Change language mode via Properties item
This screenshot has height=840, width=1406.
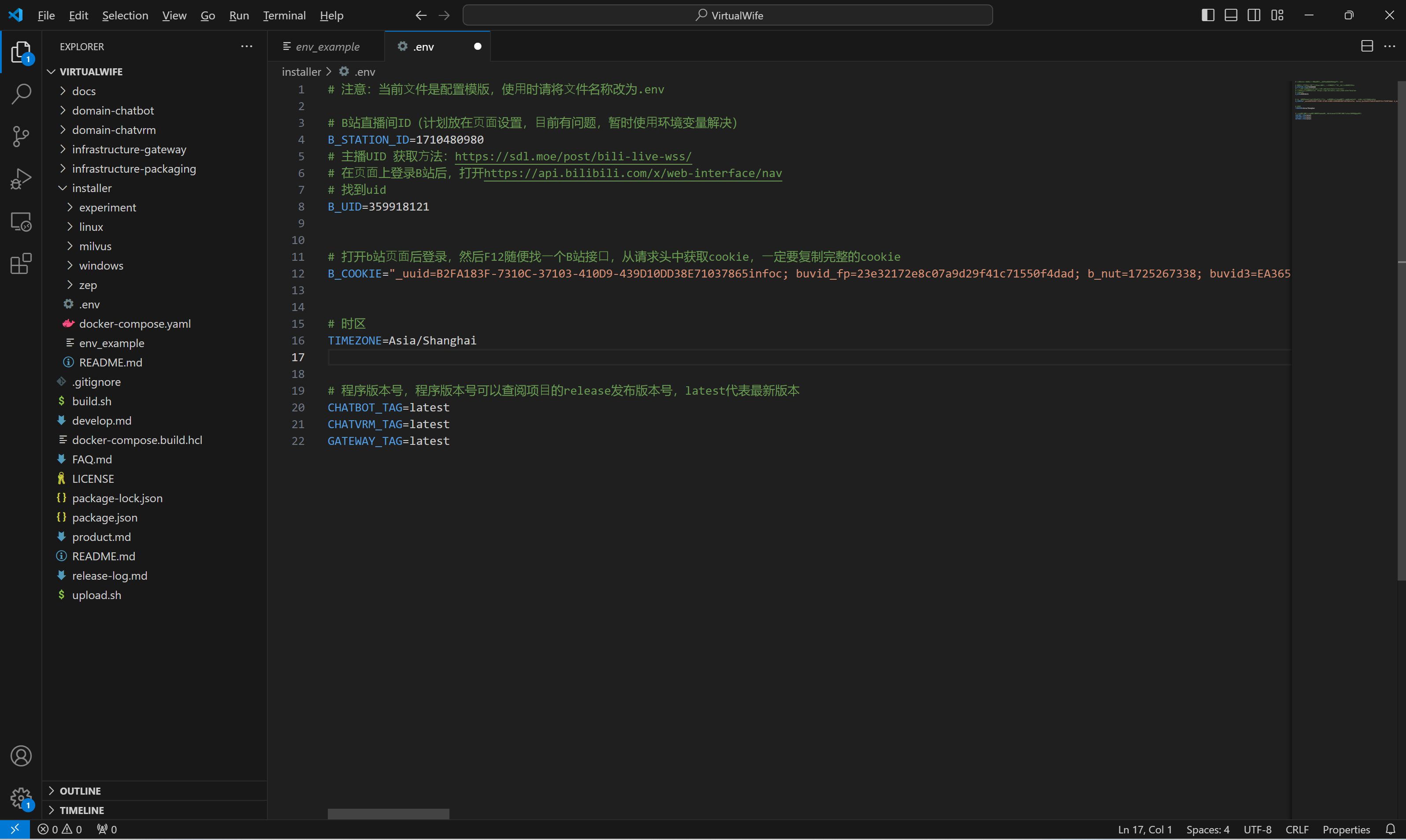click(x=1346, y=829)
